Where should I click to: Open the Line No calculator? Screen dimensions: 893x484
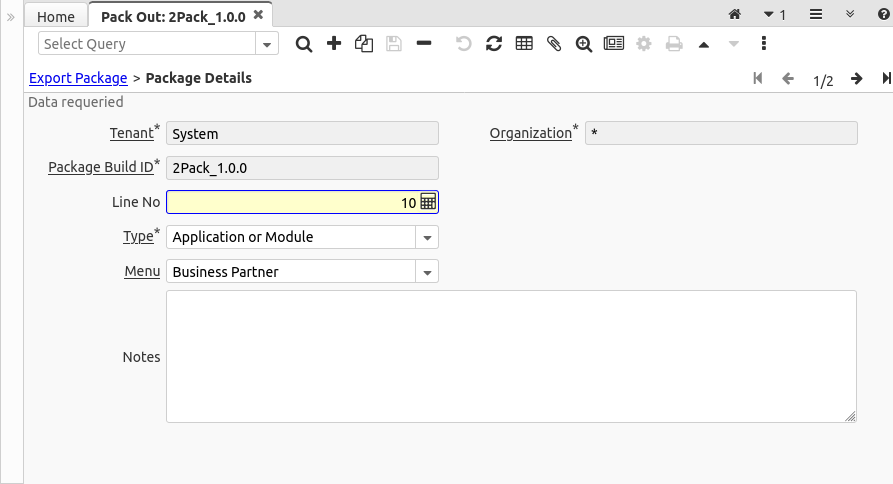coord(428,202)
